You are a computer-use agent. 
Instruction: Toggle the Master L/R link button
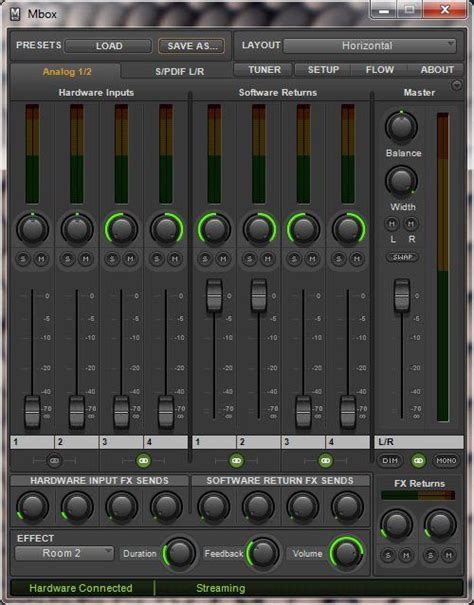point(418,460)
